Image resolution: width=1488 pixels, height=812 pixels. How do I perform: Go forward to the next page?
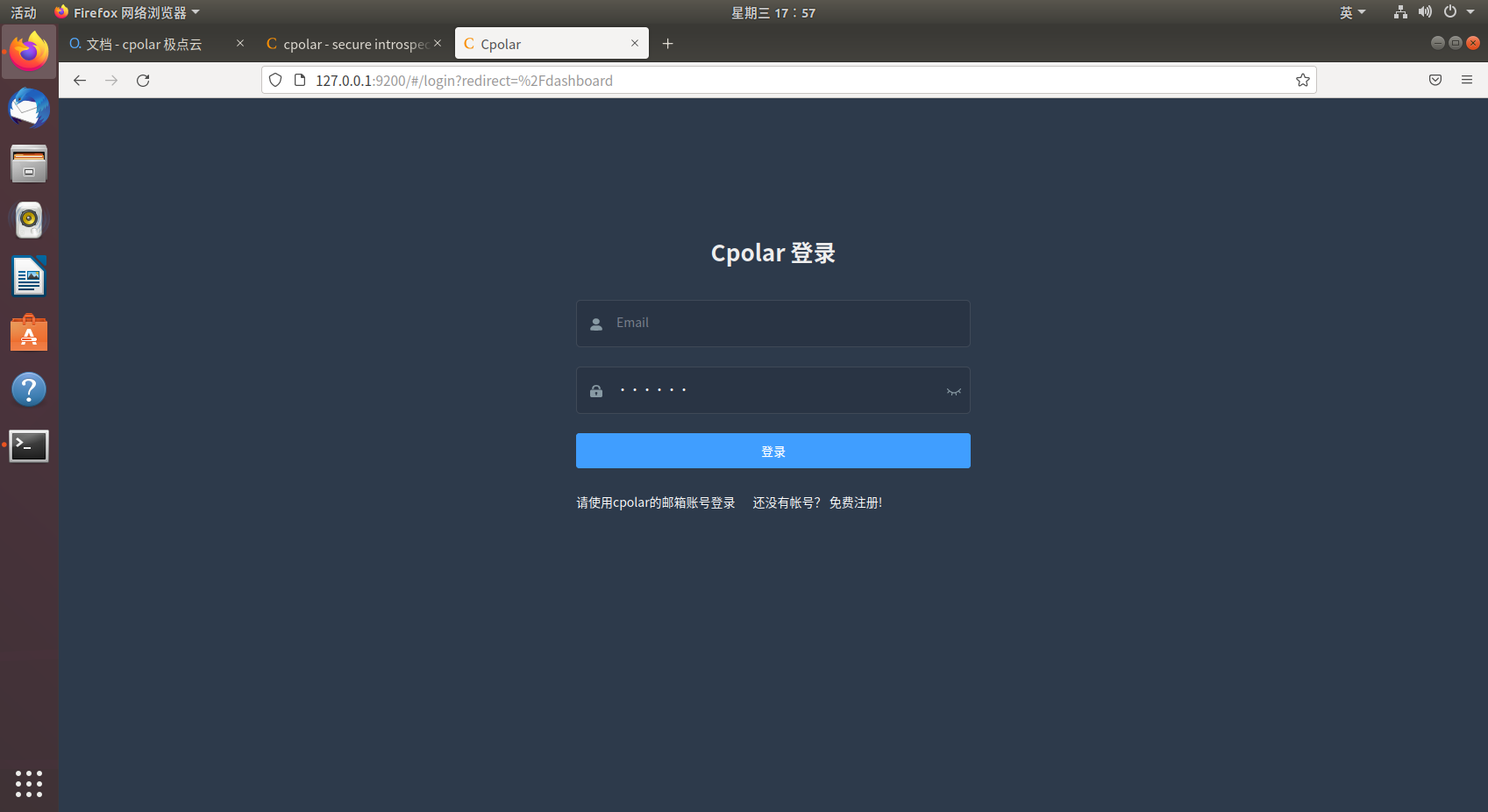tap(111, 81)
